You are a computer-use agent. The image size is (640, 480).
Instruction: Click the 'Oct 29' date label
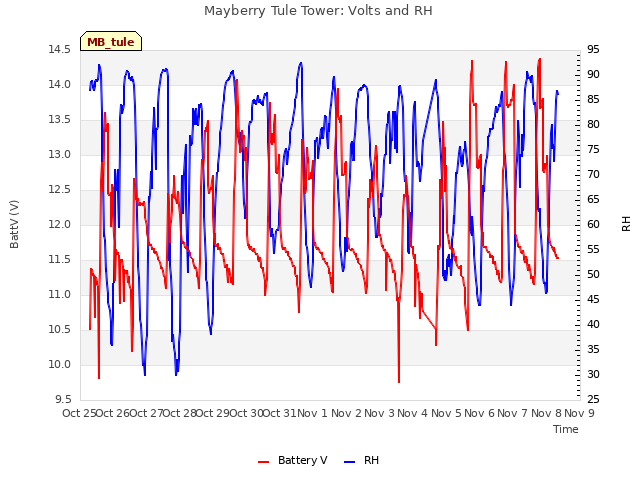[213, 413]
